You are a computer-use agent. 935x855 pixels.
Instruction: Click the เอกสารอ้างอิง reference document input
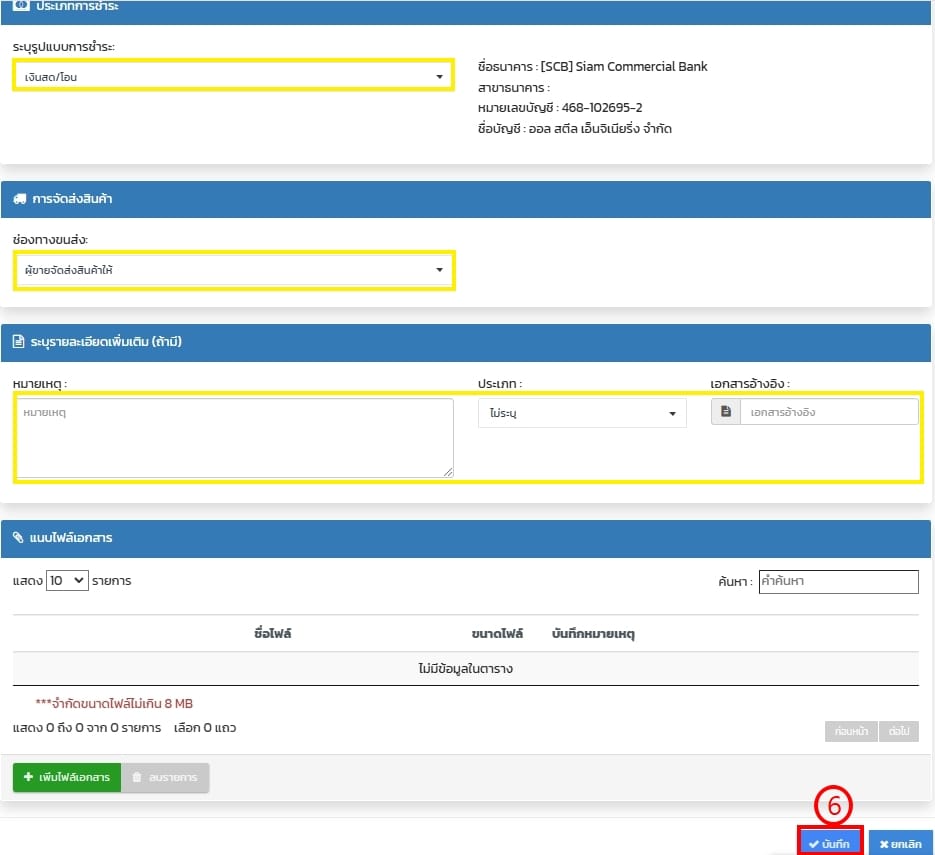(x=828, y=412)
